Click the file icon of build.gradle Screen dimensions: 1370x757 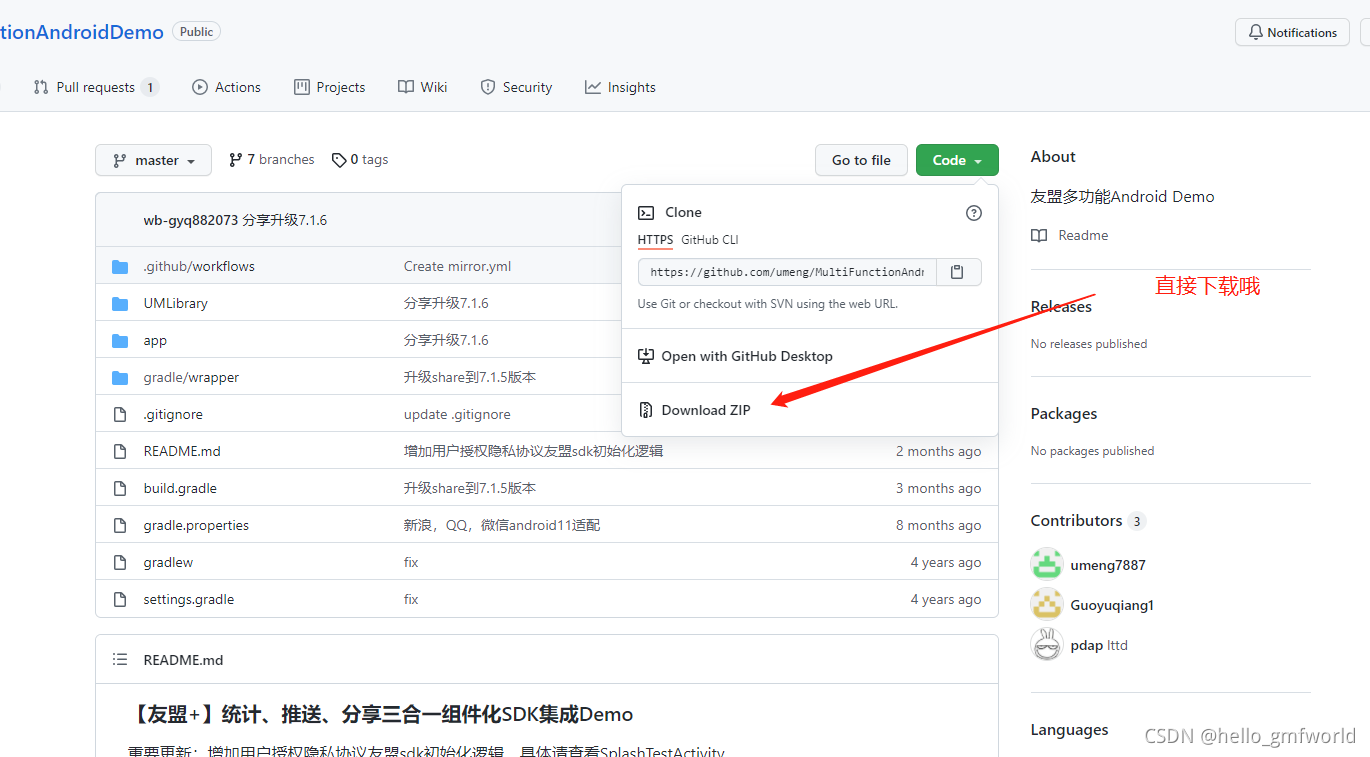pos(121,488)
